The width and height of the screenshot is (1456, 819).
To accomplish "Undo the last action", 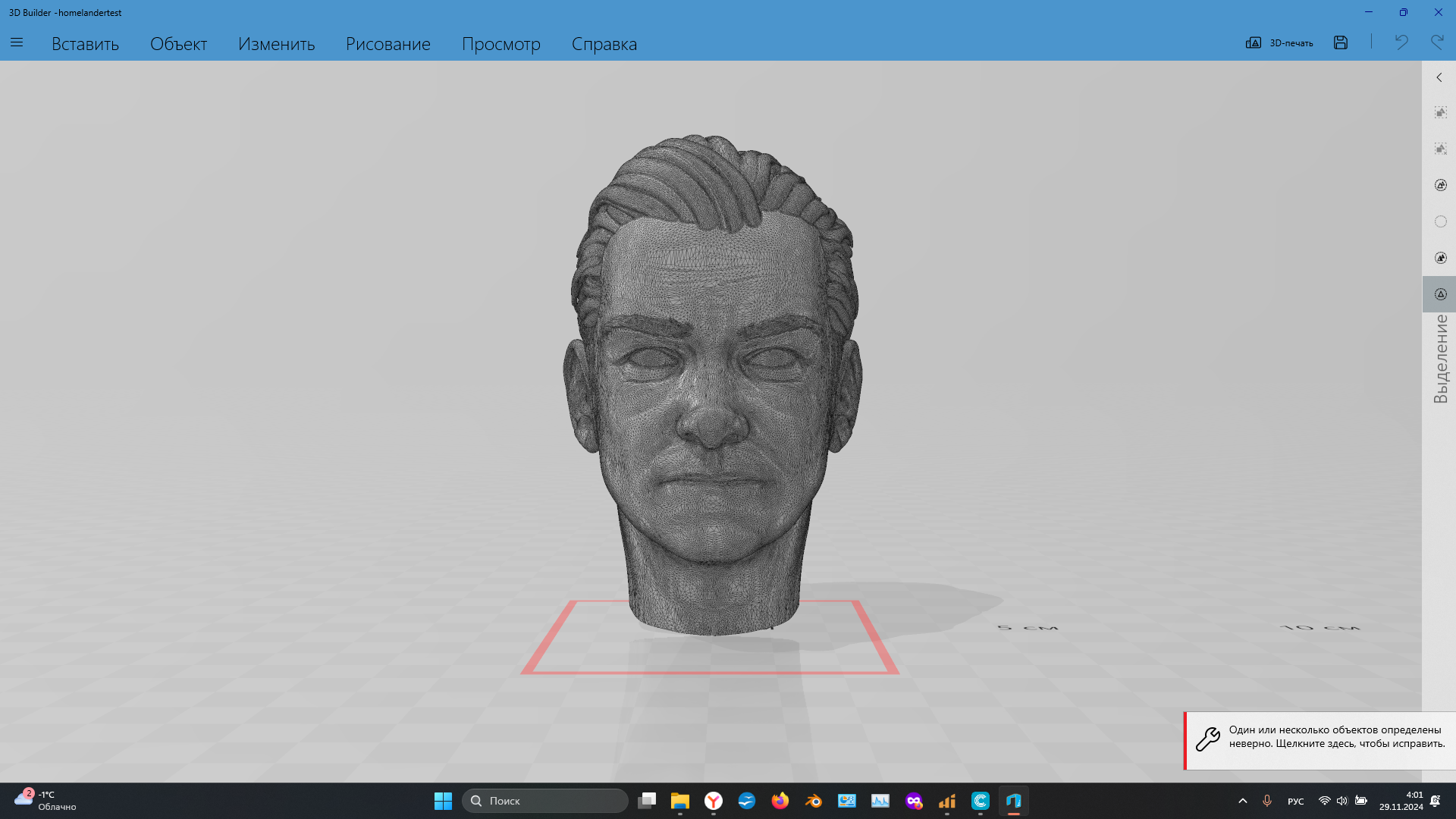I will coord(1401,42).
